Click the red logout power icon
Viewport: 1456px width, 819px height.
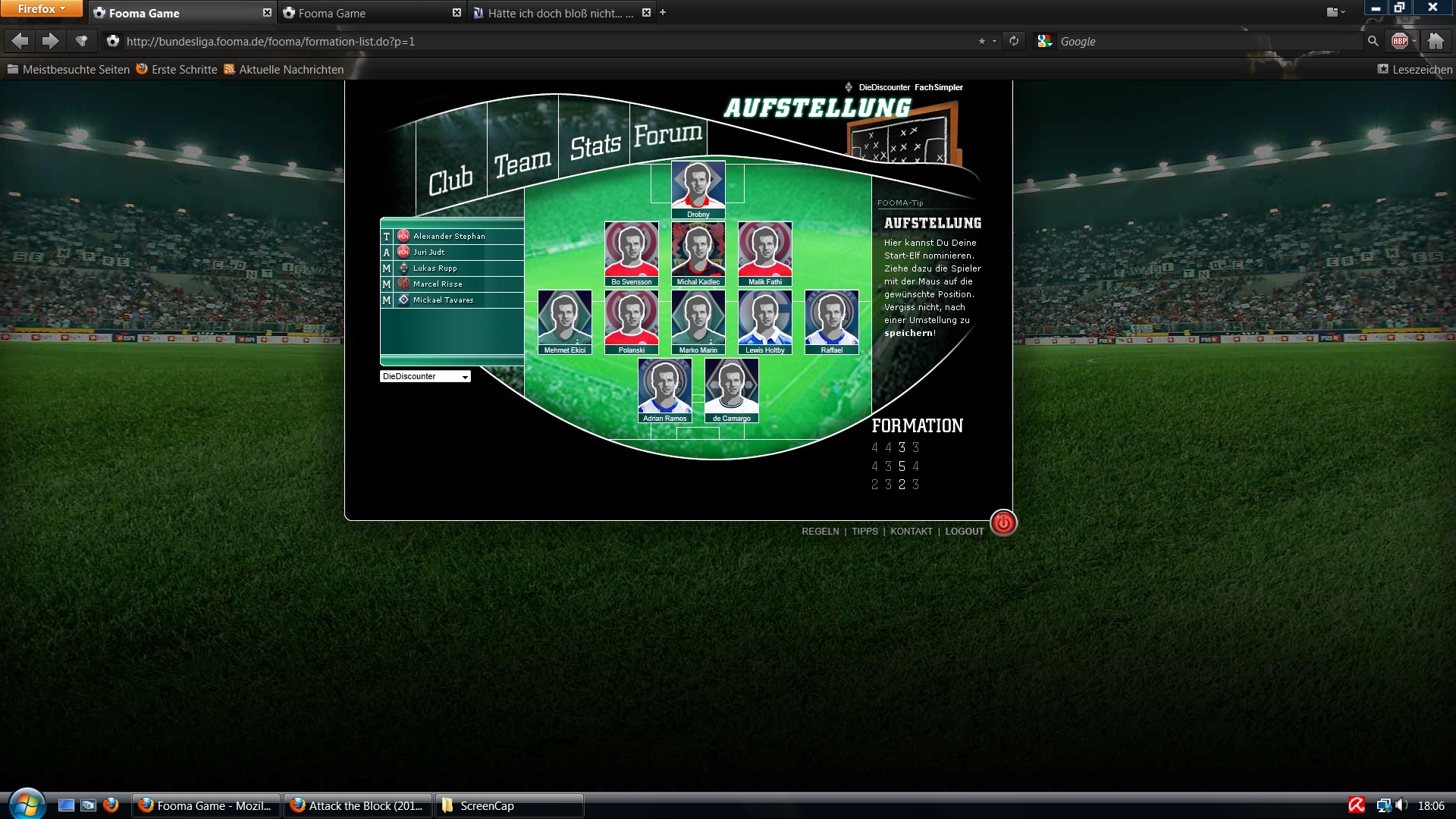1003,522
